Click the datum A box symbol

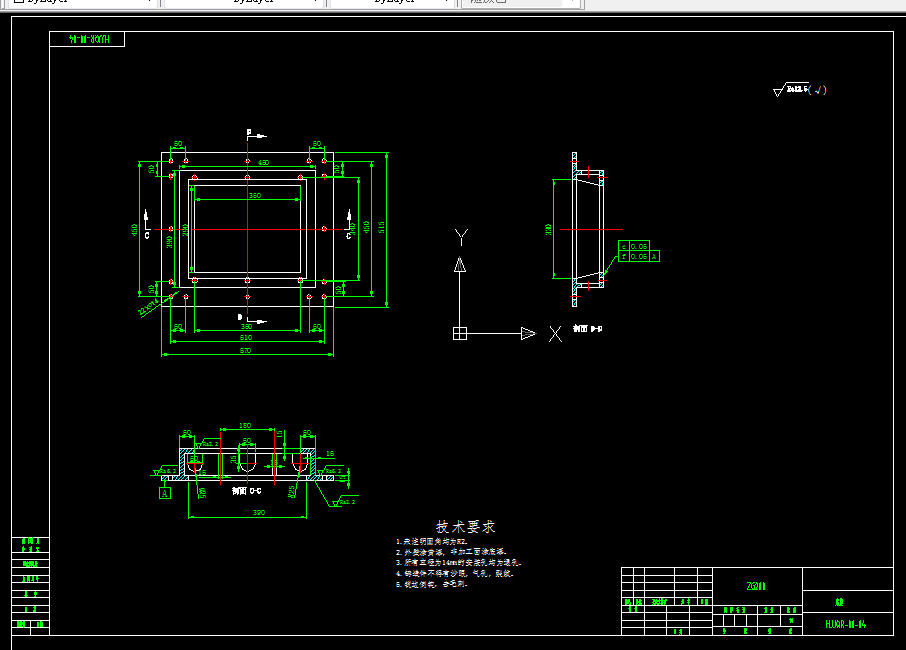165,493
